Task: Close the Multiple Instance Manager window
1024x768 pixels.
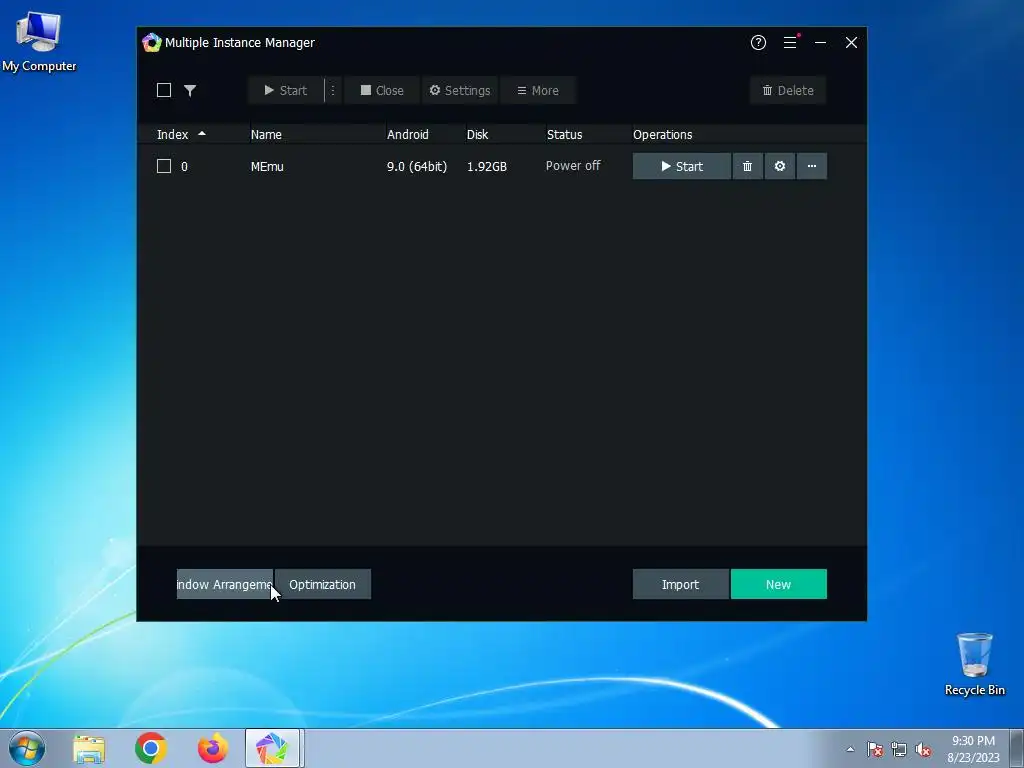Action: pos(851,42)
